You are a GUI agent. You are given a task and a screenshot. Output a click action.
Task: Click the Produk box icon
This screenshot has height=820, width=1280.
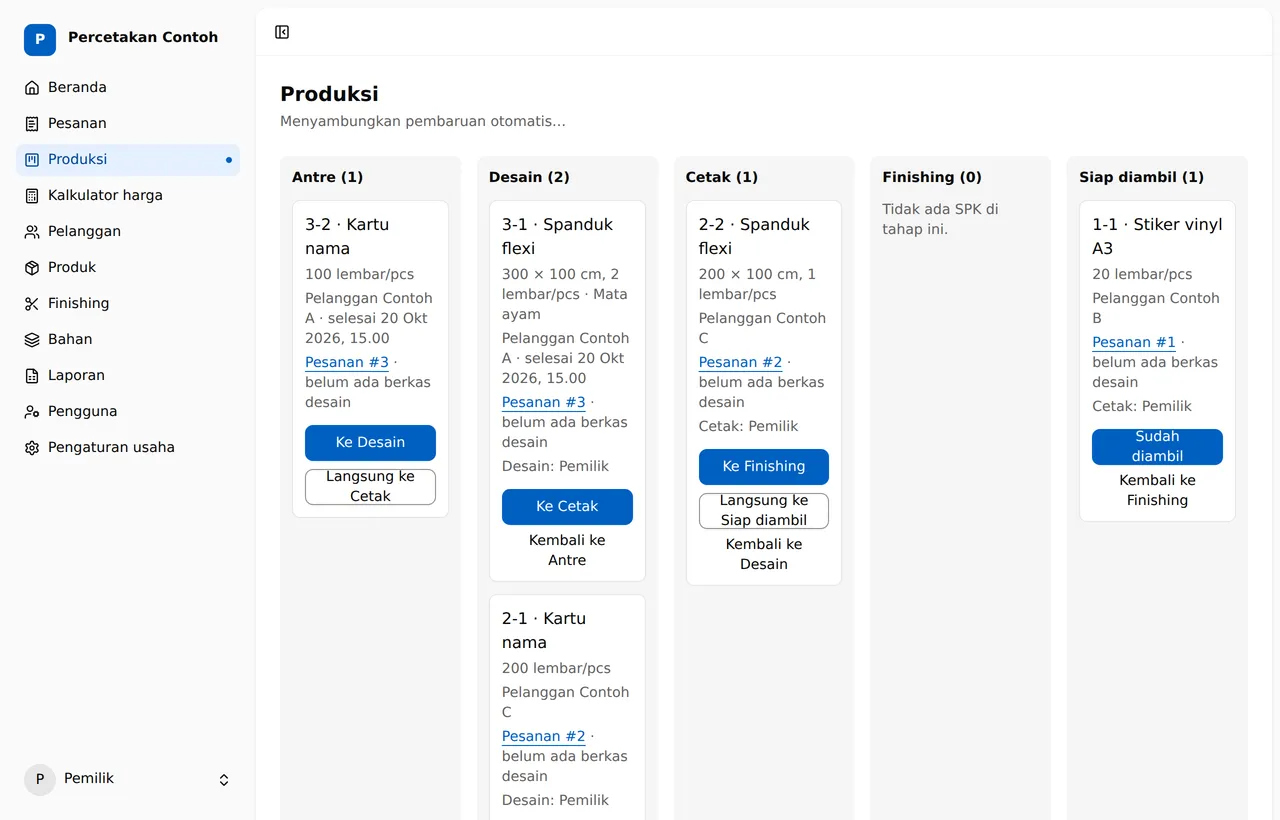pyautogui.click(x=32, y=267)
